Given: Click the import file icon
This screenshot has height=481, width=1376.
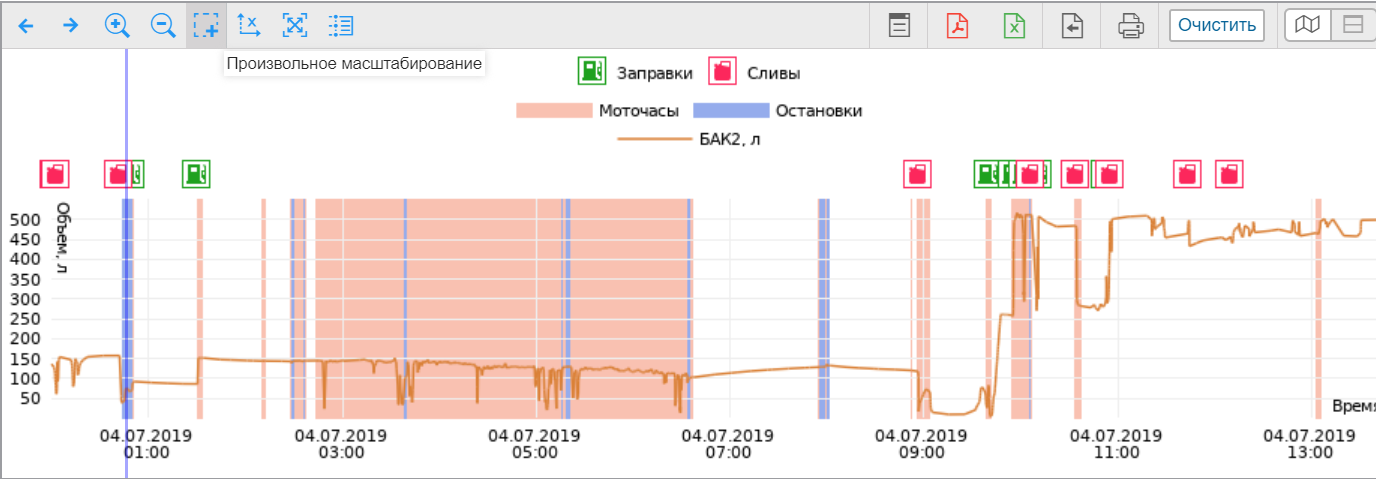Looking at the screenshot, I should click(1072, 25).
